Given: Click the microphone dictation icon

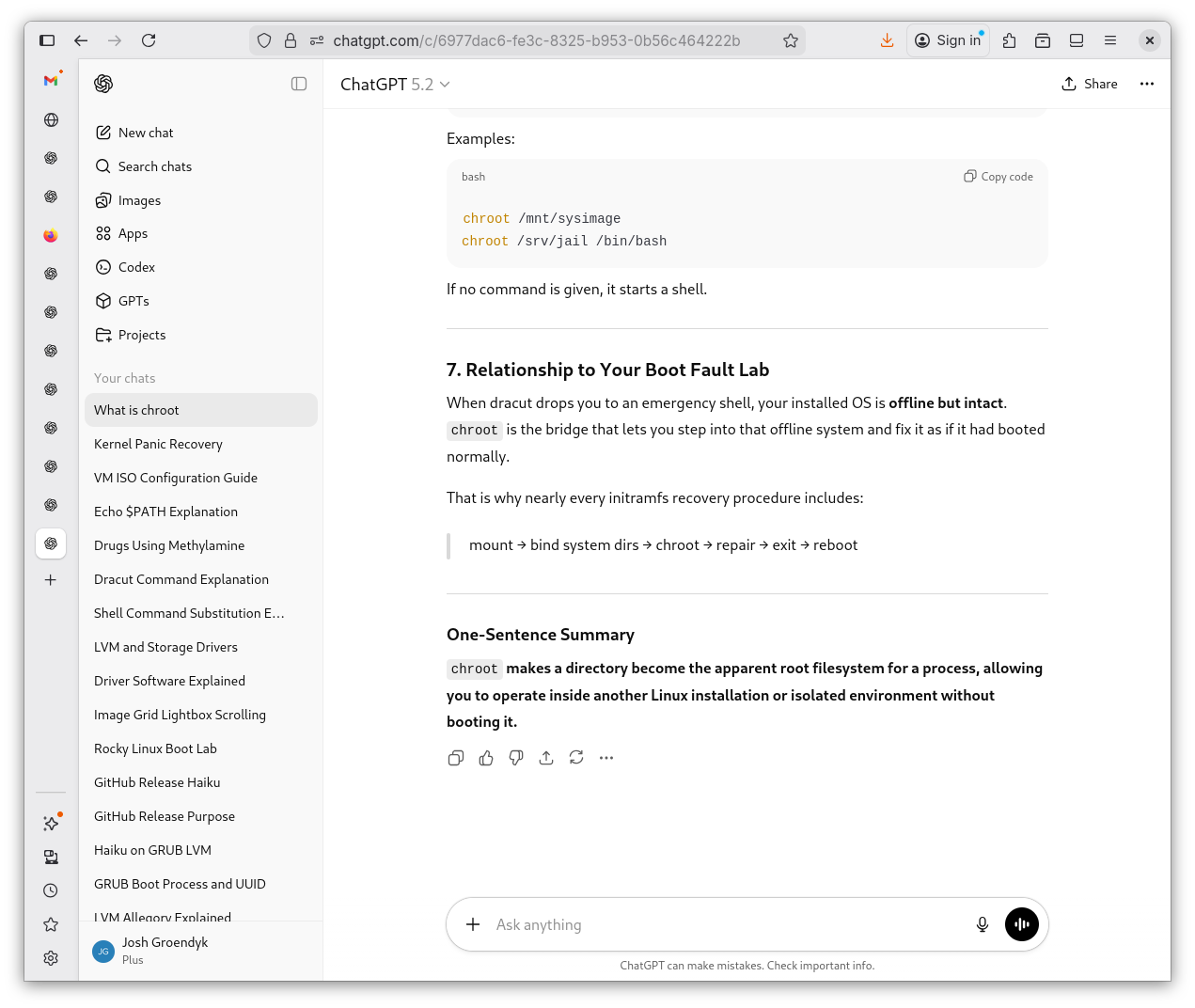Looking at the screenshot, I should (x=982, y=924).
